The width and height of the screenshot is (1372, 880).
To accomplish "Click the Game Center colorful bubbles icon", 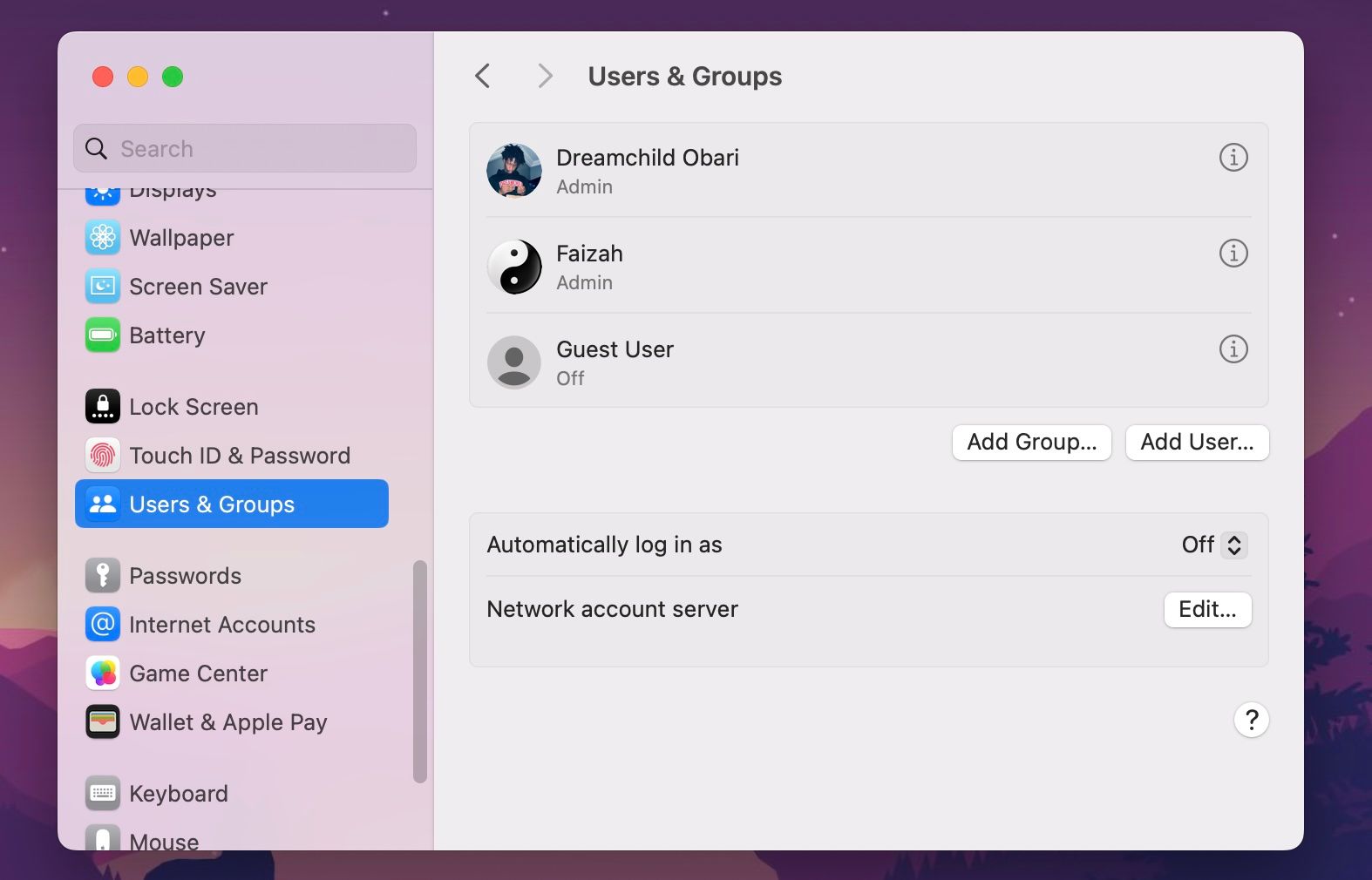I will pos(103,674).
